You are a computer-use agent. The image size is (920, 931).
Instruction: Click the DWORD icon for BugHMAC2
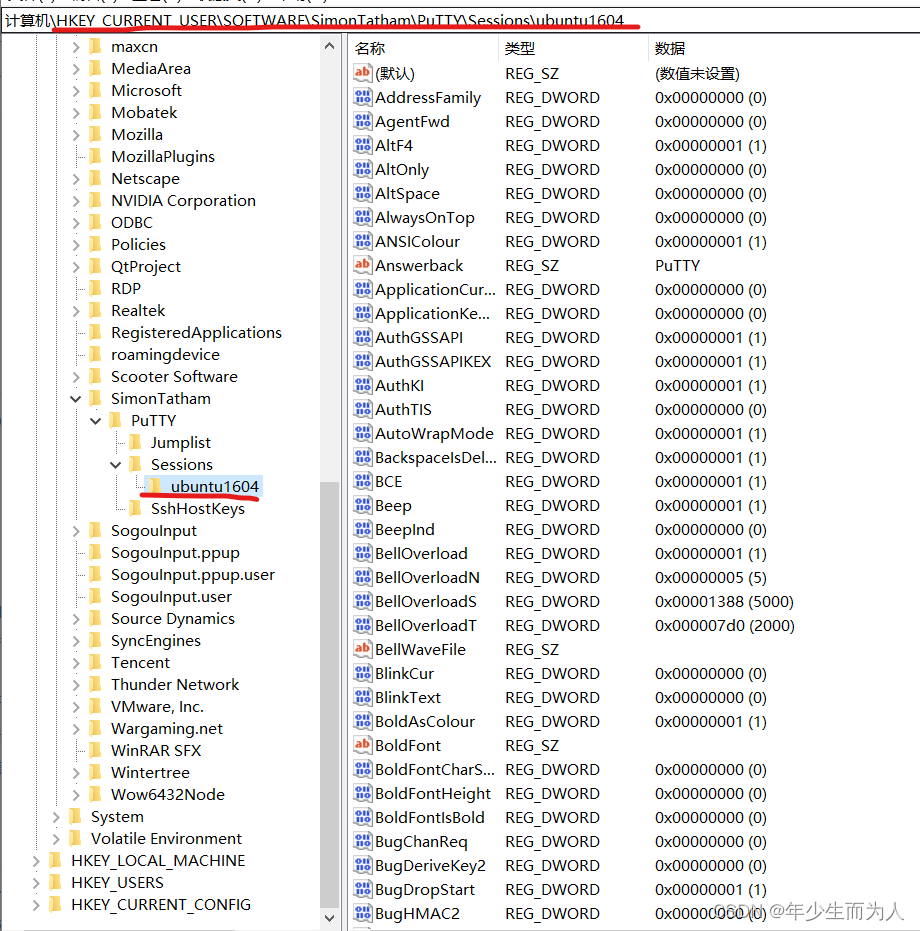coord(362,913)
